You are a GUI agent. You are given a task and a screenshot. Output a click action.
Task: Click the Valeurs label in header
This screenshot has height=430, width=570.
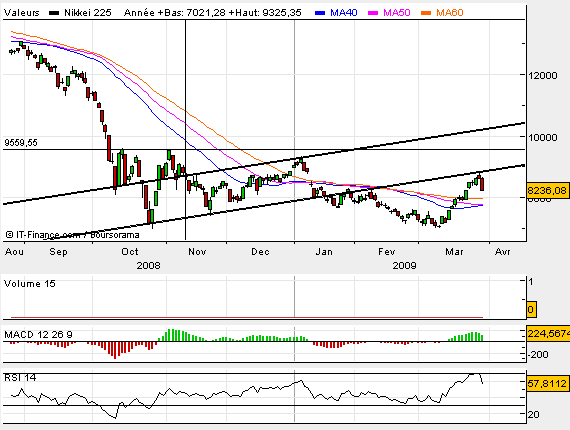coord(21,13)
